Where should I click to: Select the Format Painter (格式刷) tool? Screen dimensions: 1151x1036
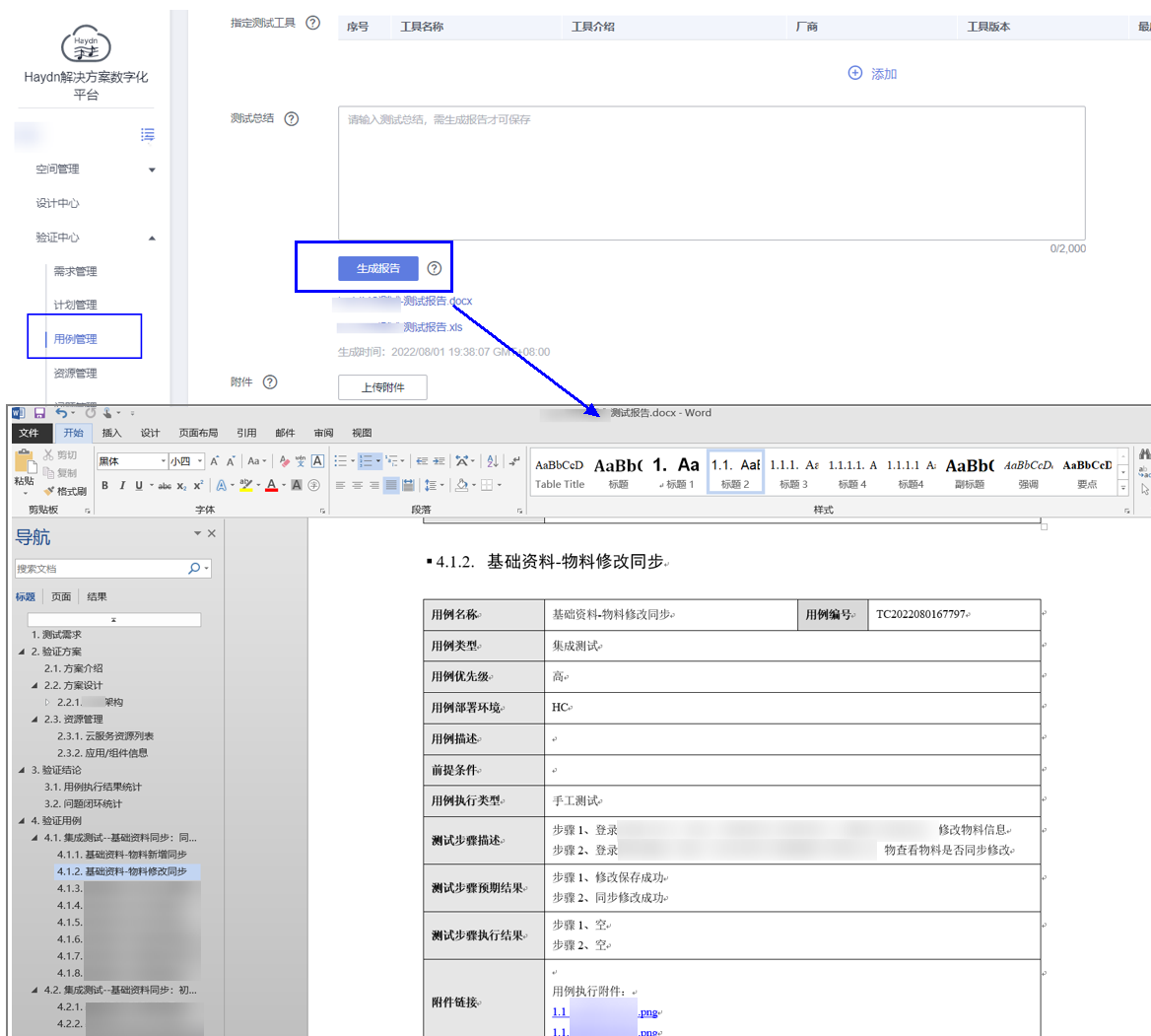(x=65, y=491)
